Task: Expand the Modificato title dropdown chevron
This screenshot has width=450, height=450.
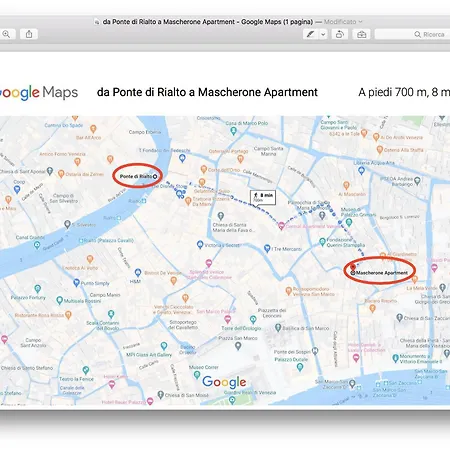Action: point(360,22)
